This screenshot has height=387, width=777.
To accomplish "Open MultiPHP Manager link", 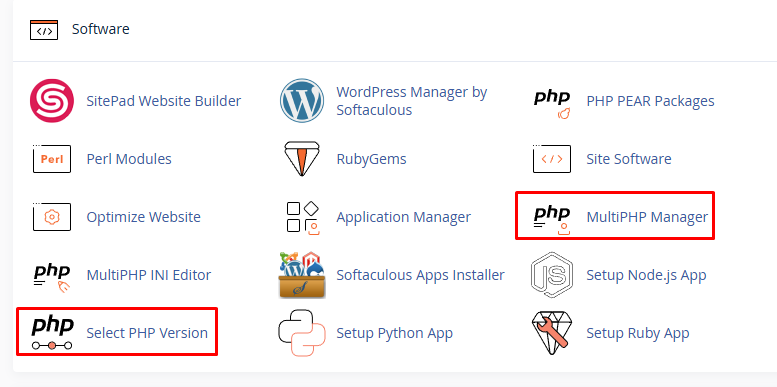I will pyautogui.click(x=647, y=217).
